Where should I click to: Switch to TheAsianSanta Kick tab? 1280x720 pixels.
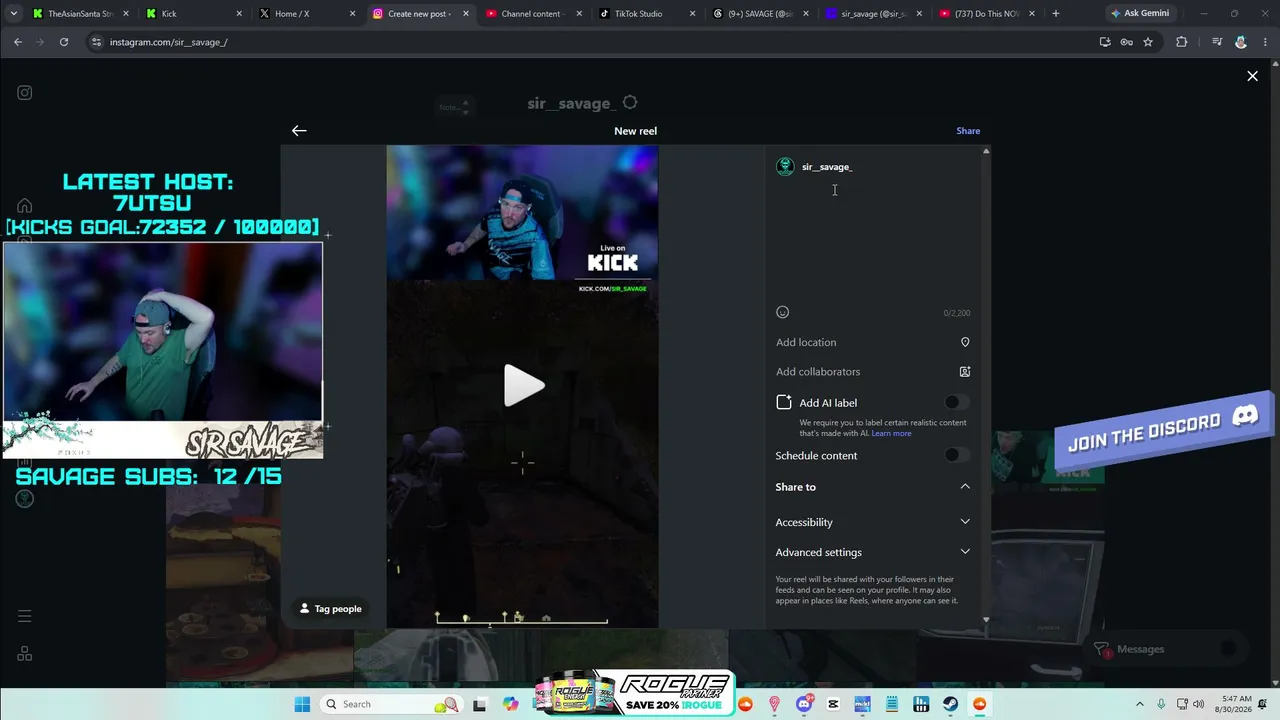coord(80,14)
